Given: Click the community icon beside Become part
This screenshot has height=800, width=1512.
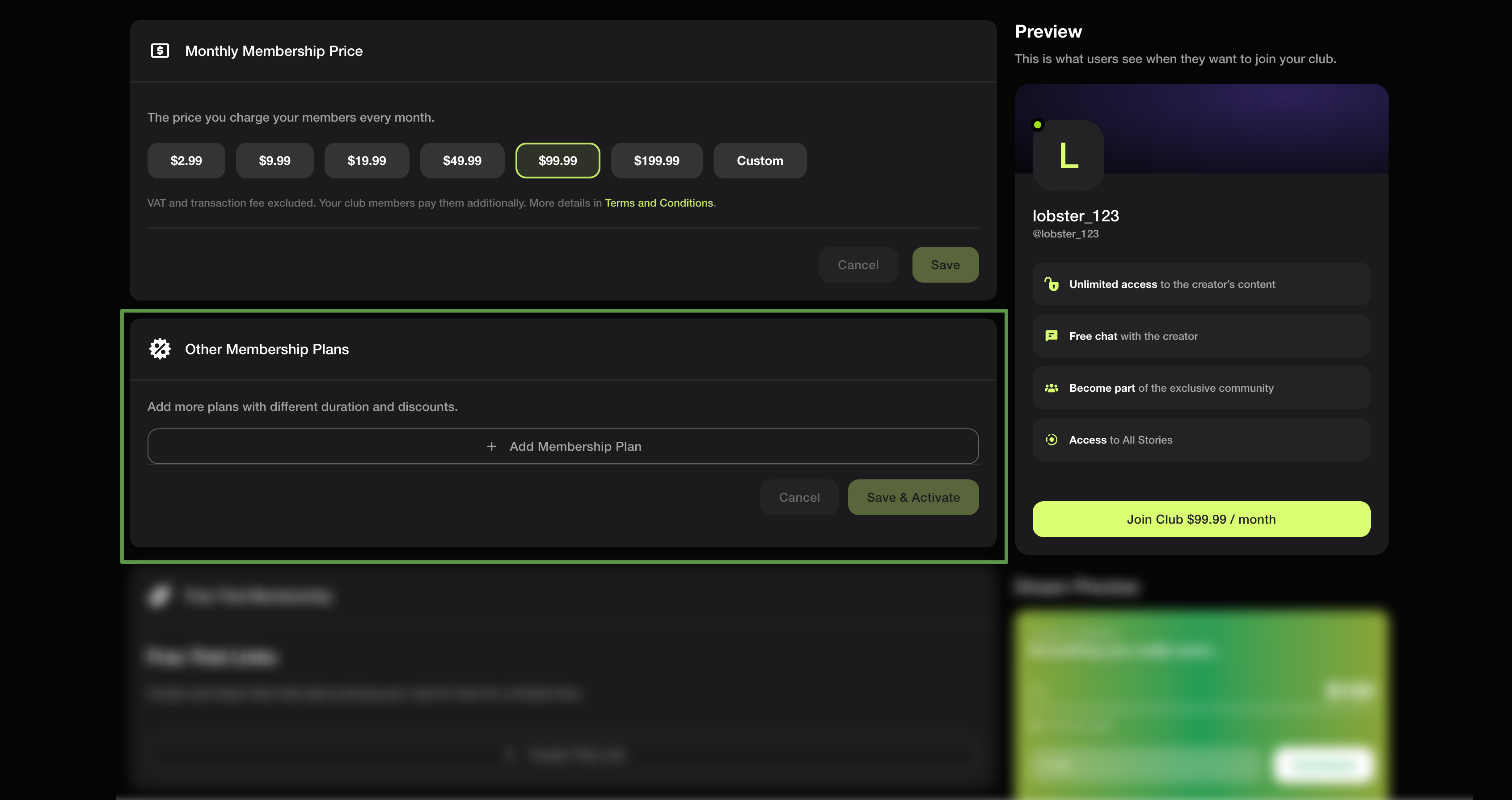Looking at the screenshot, I should tap(1051, 387).
